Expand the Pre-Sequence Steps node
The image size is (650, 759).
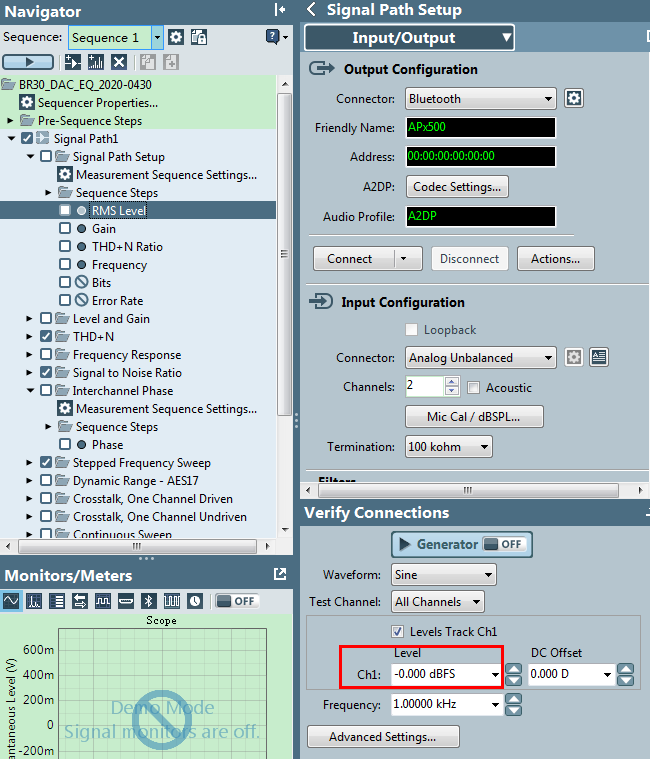pos(10,121)
